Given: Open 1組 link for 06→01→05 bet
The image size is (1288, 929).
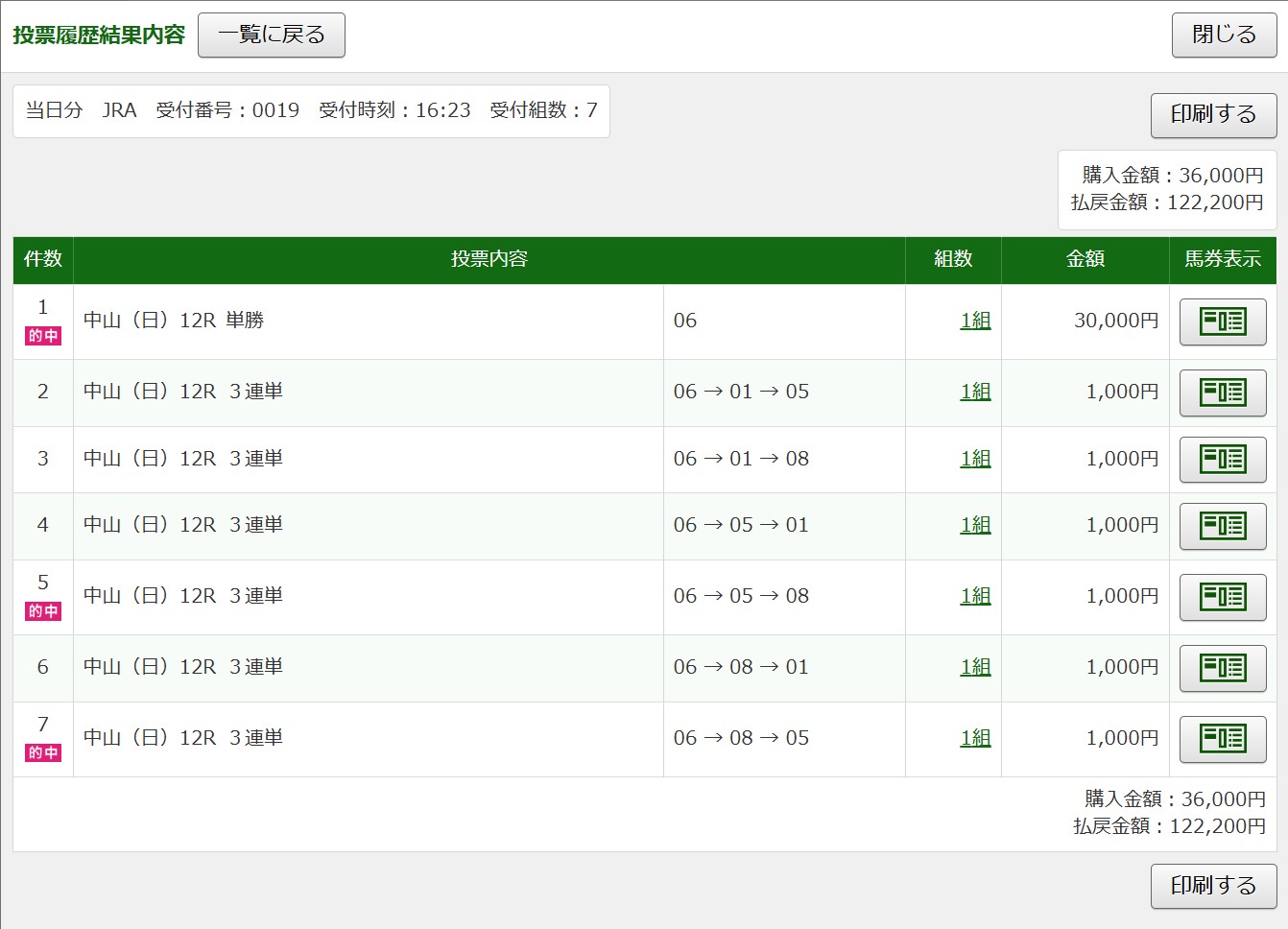Looking at the screenshot, I should click(975, 392).
